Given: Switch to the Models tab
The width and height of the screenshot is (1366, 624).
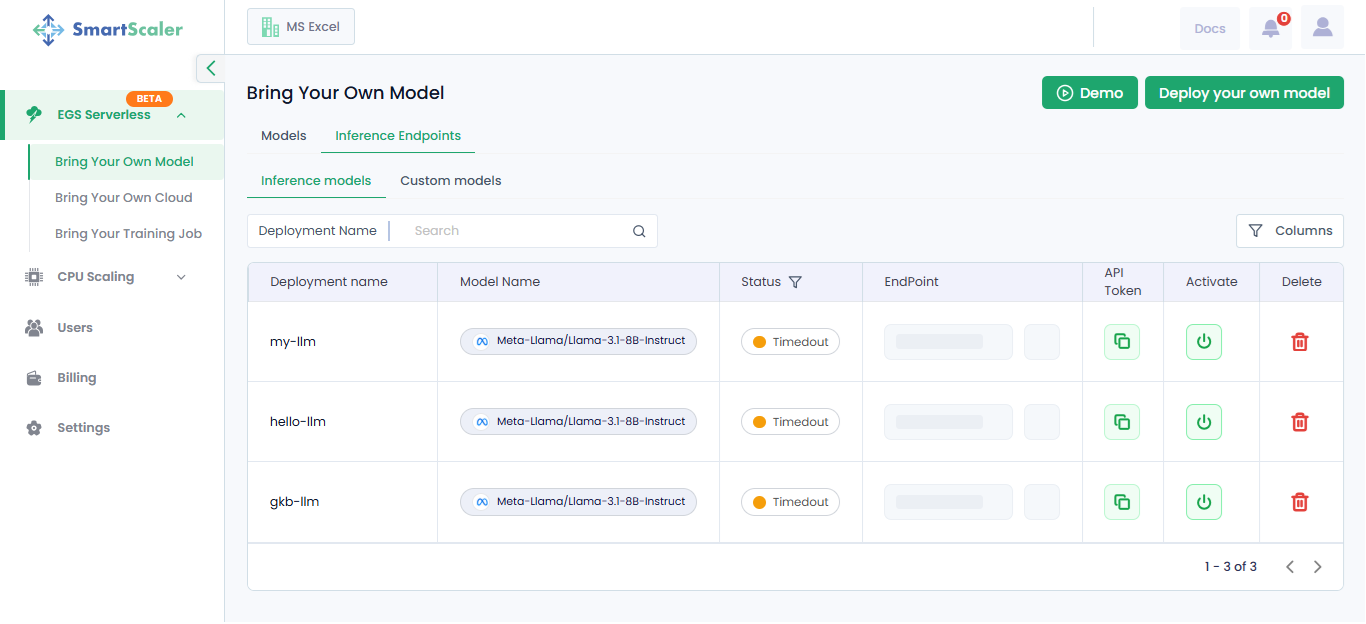Looking at the screenshot, I should coord(283,136).
